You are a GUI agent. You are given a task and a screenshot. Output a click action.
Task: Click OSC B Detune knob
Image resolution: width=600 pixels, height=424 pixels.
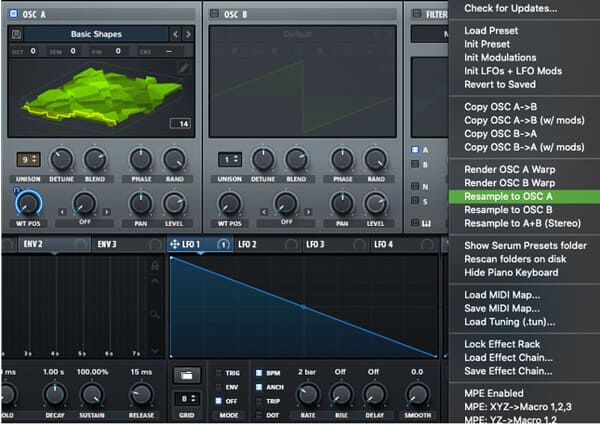[x=263, y=159]
